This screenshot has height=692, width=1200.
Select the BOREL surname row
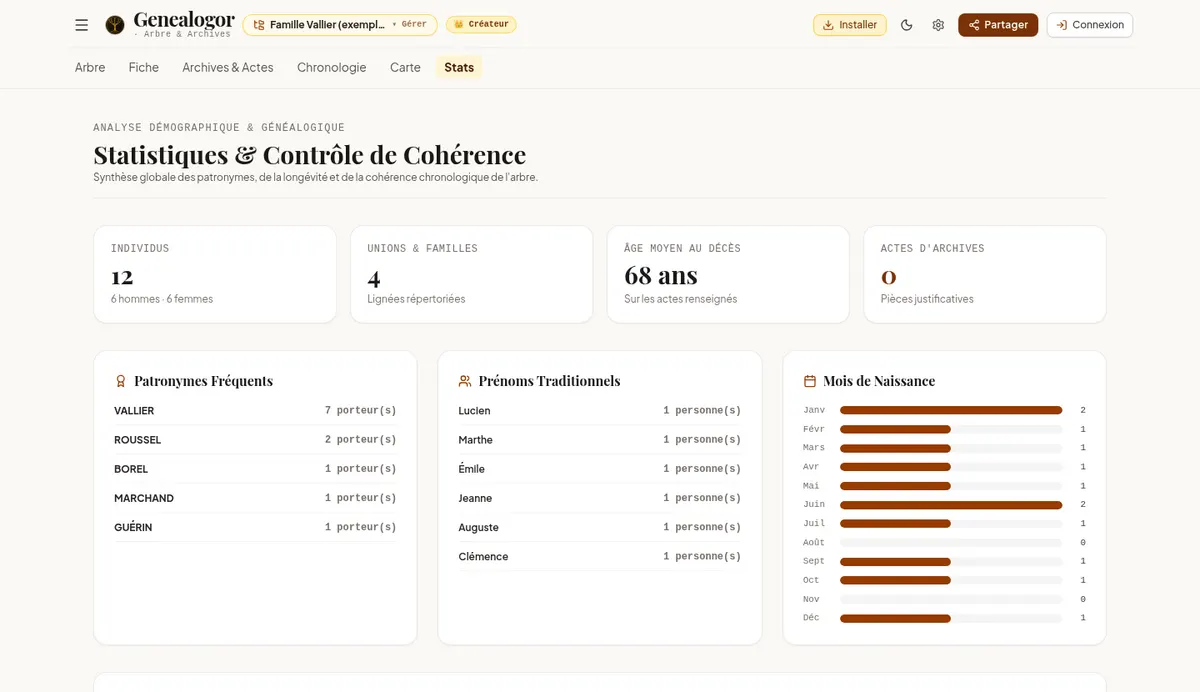tap(255, 469)
